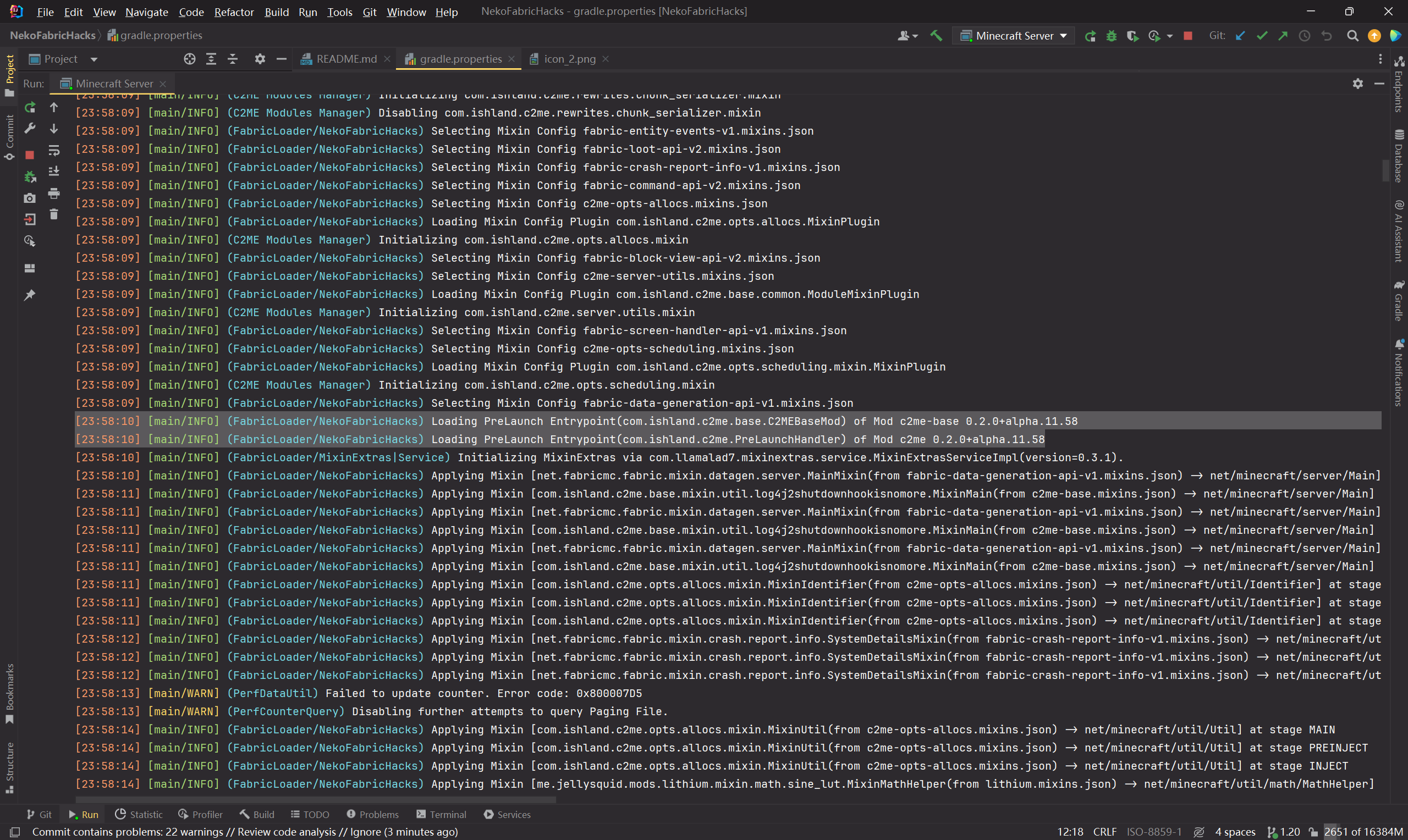Click the Debug bug icon in toolbar
1408x840 pixels.
[1112, 36]
